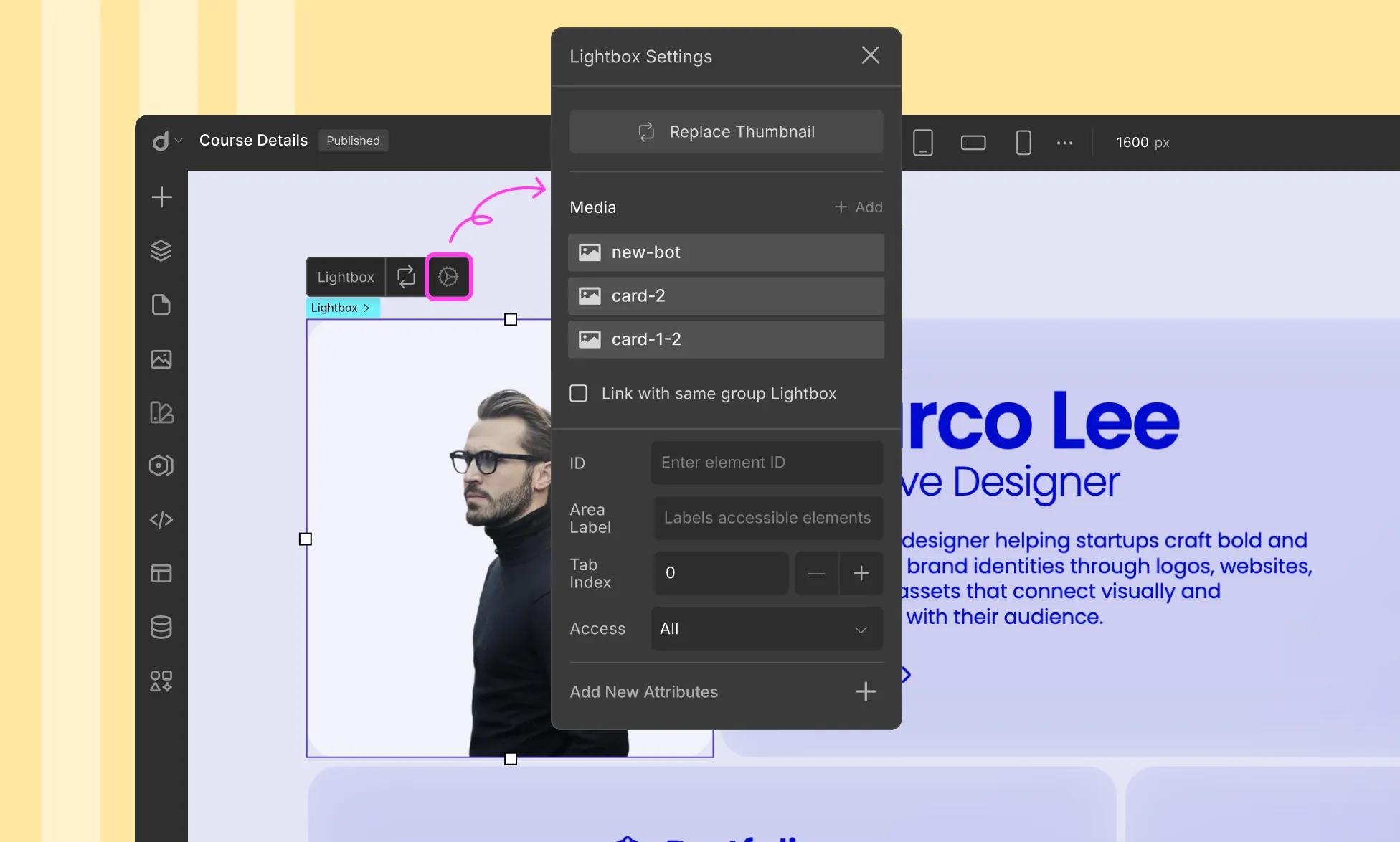Open the custom code icon in sidebar
1400x842 pixels.
161,519
